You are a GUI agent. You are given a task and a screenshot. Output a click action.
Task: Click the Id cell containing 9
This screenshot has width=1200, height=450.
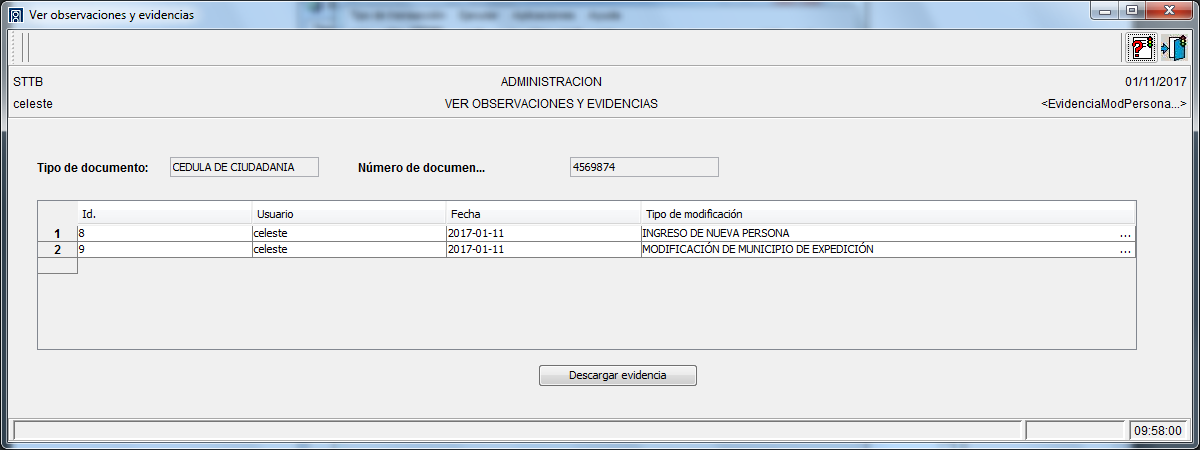click(x=164, y=250)
